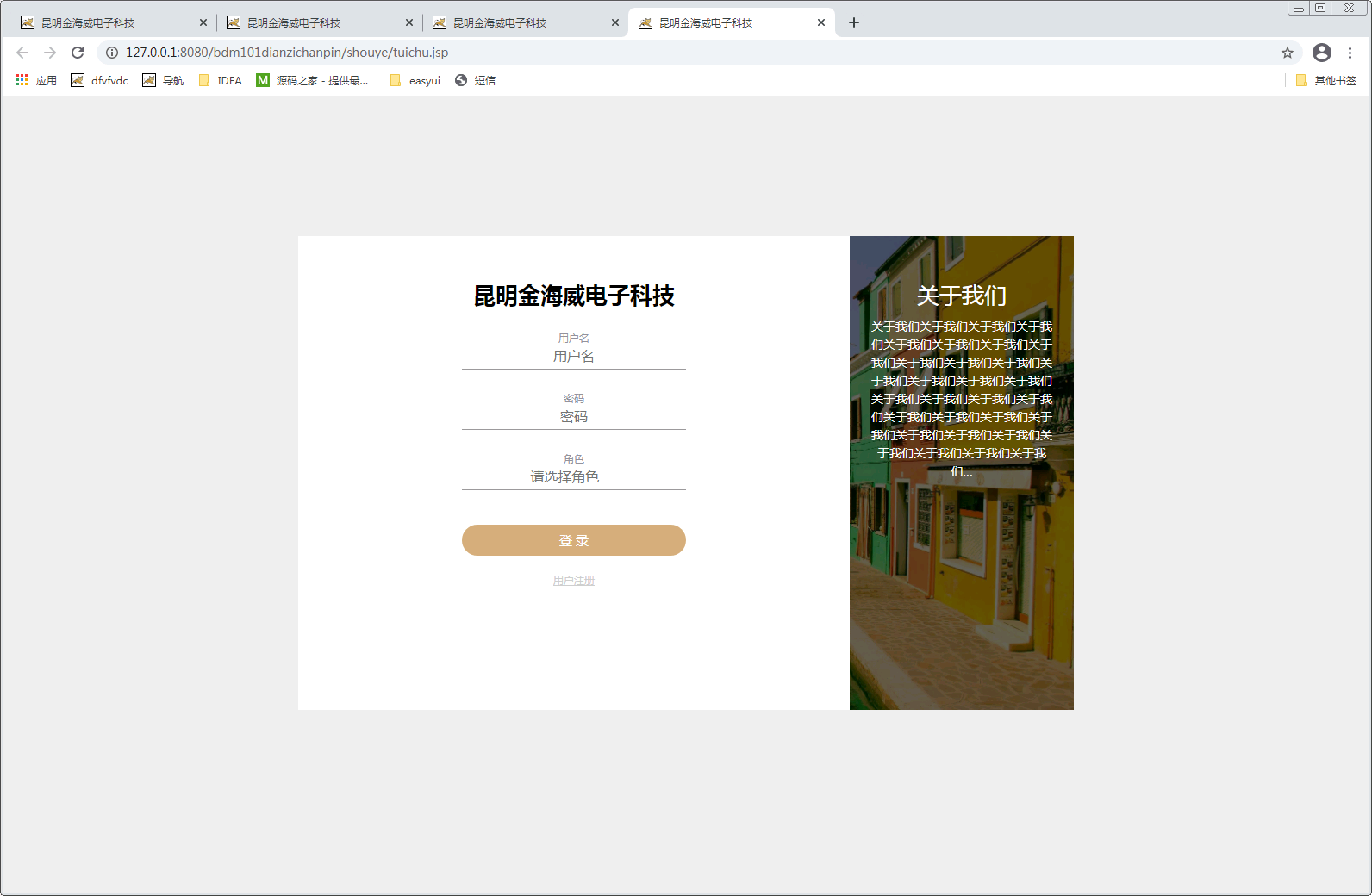This screenshot has width=1372, height=896.
Task: Open the 应用 apps grid bookmark
Action: 36,80
